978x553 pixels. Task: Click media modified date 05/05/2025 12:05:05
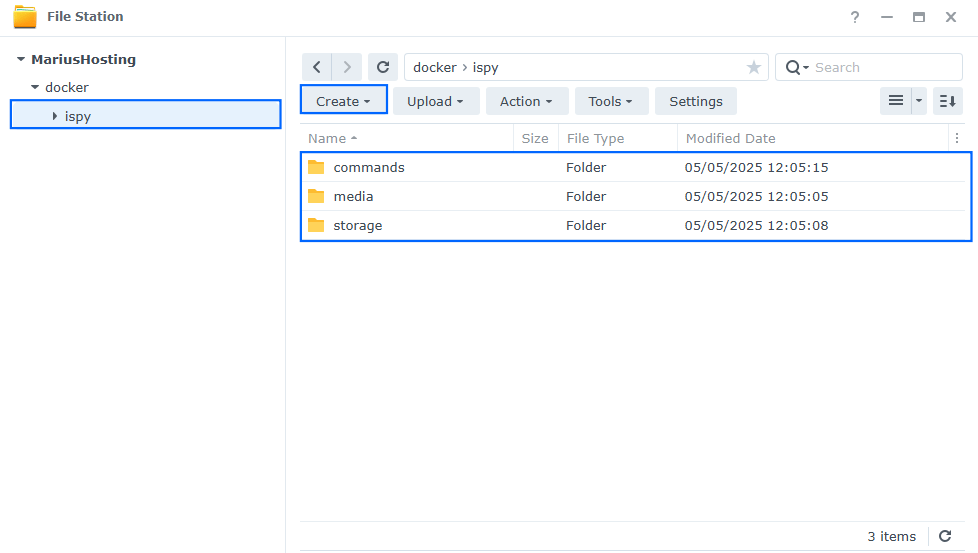(x=757, y=196)
